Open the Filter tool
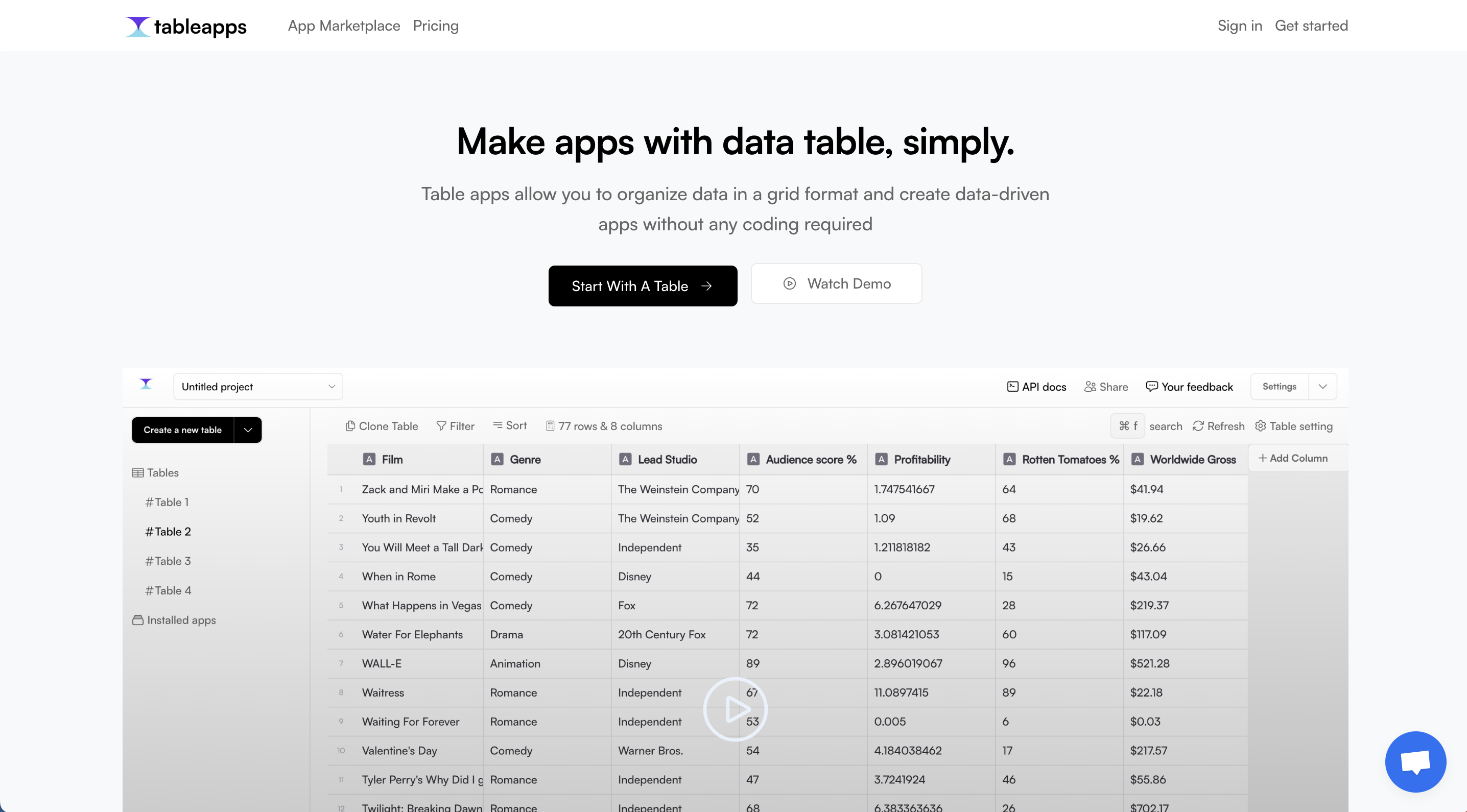The image size is (1467, 812). pyautogui.click(x=455, y=426)
